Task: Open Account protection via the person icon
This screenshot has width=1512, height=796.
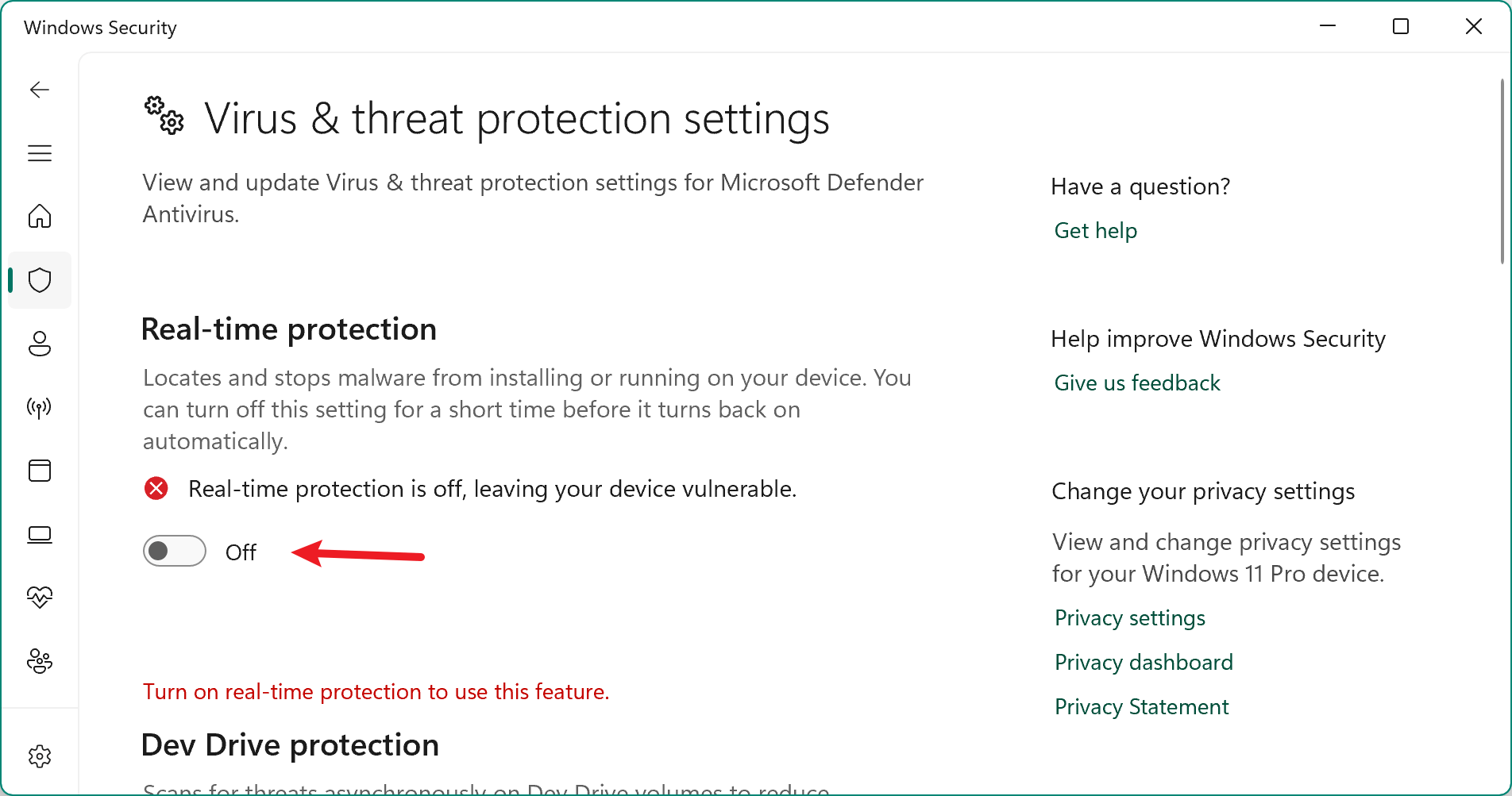Action: pyautogui.click(x=39, y=344)
